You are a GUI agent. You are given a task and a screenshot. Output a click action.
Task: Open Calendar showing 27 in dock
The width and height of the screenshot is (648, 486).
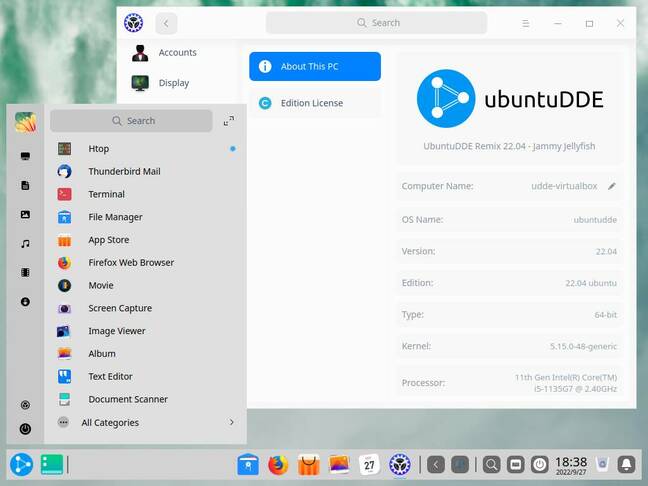click(369, 465)
